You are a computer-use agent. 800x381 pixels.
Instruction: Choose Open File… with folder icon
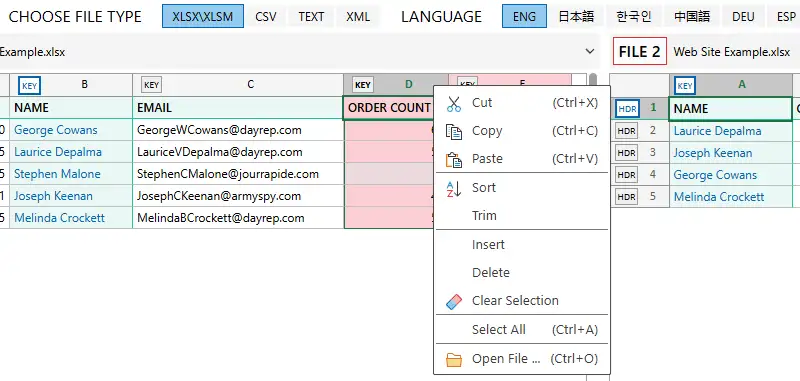(521, 359)
